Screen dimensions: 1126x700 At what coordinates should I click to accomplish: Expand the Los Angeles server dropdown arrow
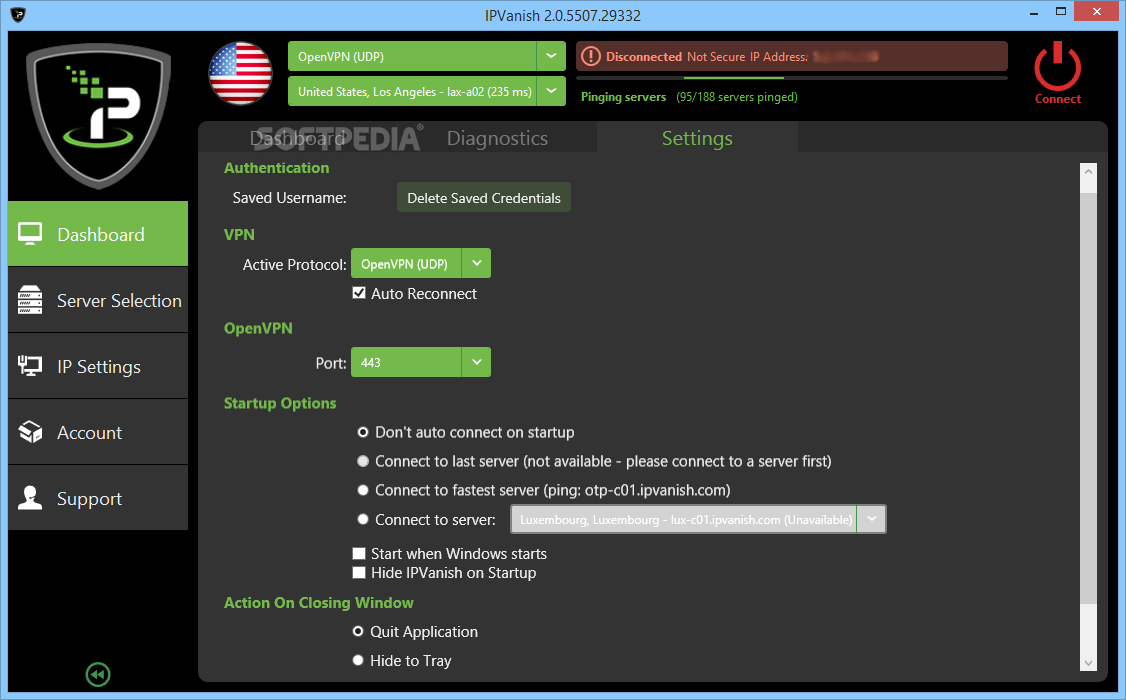click(x=551, y=91)
